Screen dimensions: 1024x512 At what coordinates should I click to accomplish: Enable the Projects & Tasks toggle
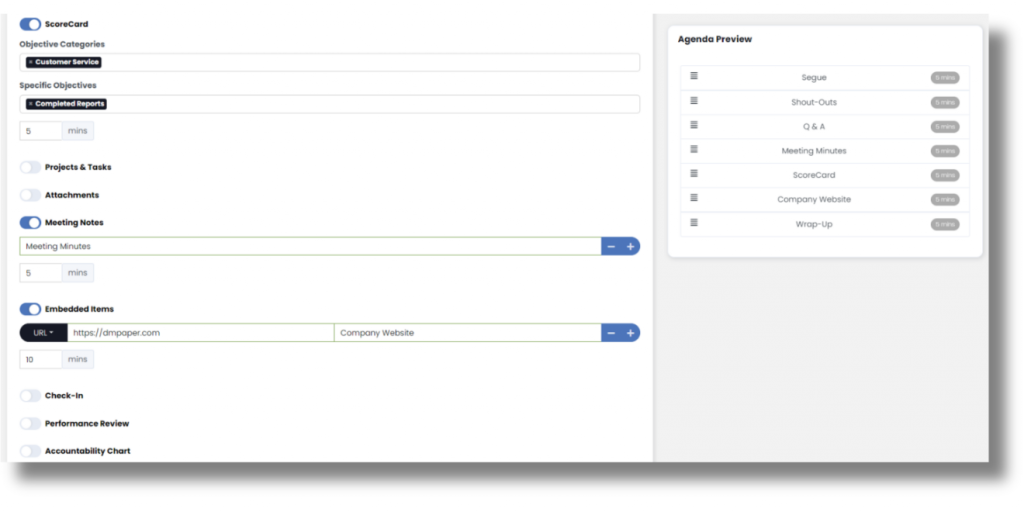pyautogui.click(x=30, y=167)
